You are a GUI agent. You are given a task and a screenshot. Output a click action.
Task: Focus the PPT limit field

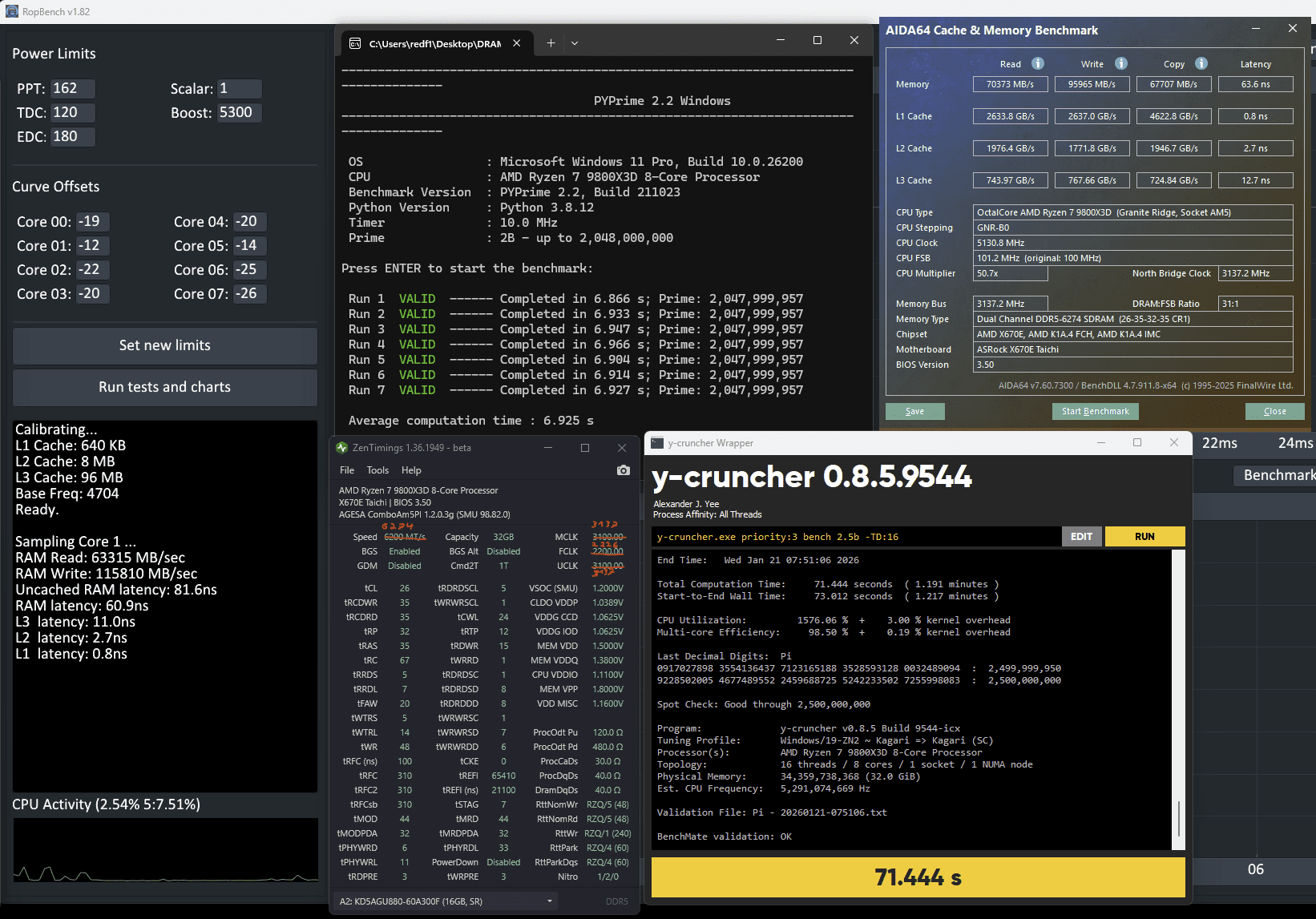click(73, 89)
